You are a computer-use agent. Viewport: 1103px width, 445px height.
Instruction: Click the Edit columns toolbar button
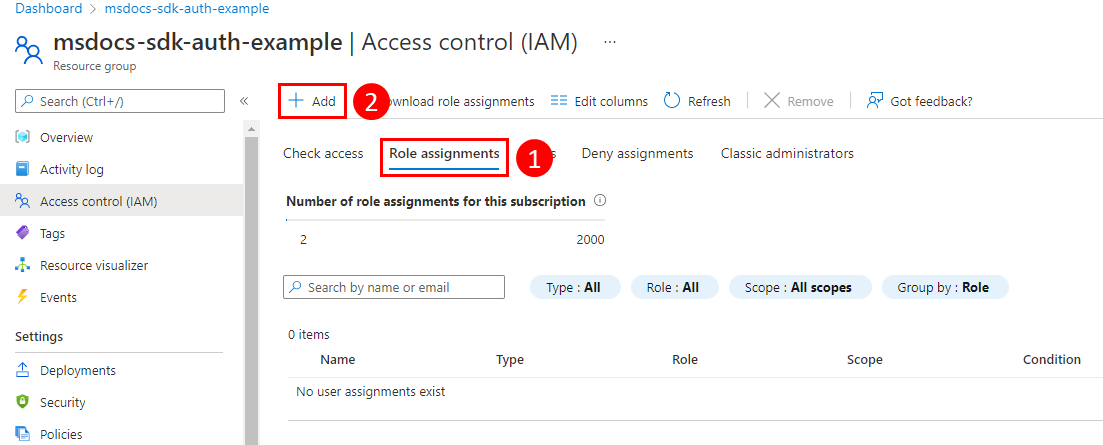[x=599, y=101]
